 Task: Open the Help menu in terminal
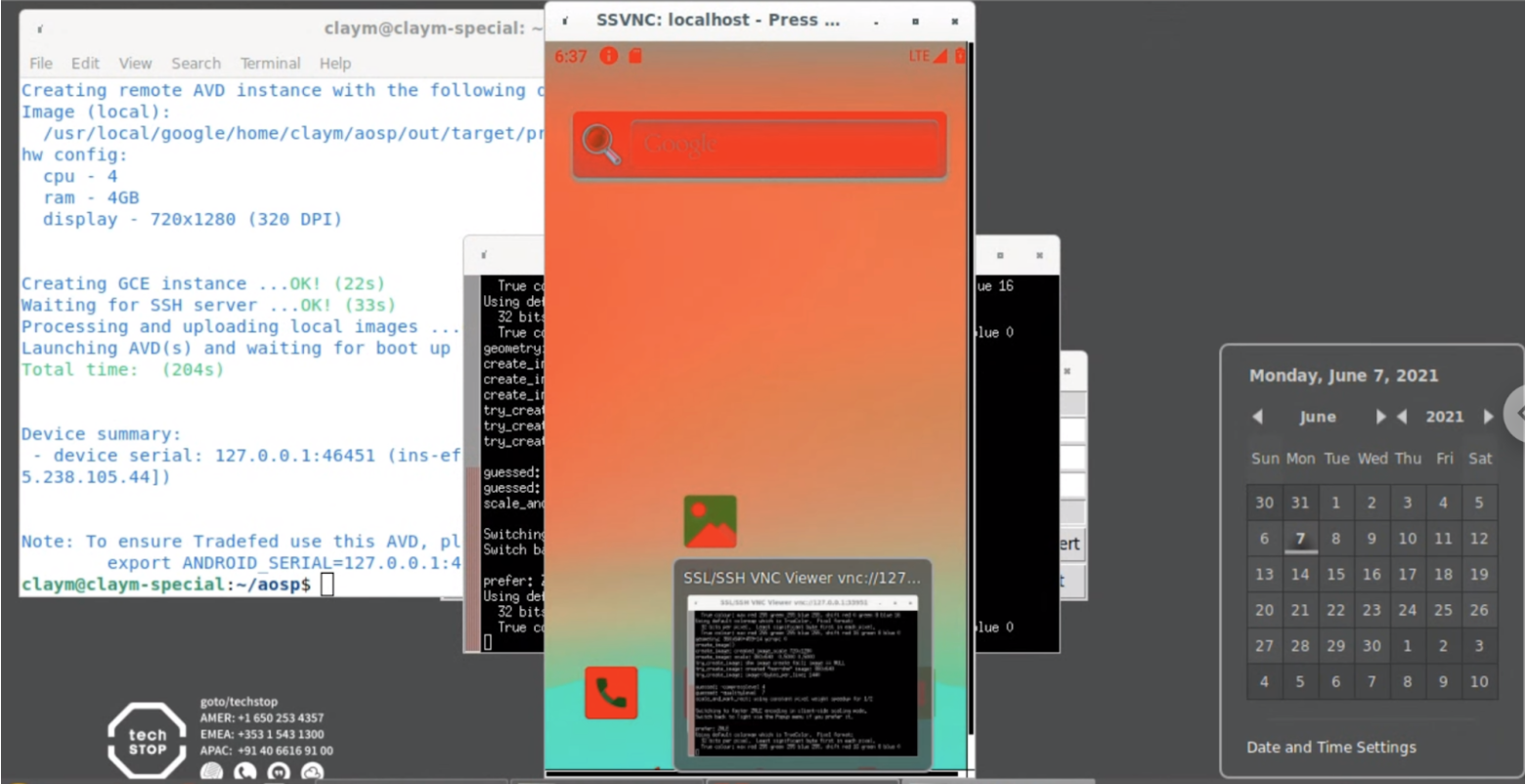334,63
